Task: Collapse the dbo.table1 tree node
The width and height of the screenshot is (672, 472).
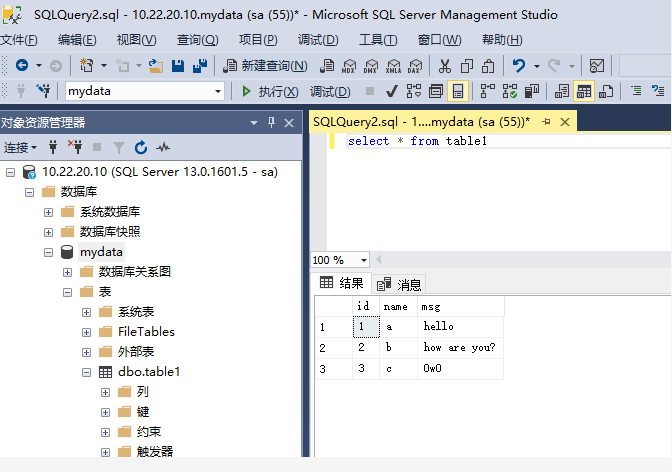Action: pos(86,372)
